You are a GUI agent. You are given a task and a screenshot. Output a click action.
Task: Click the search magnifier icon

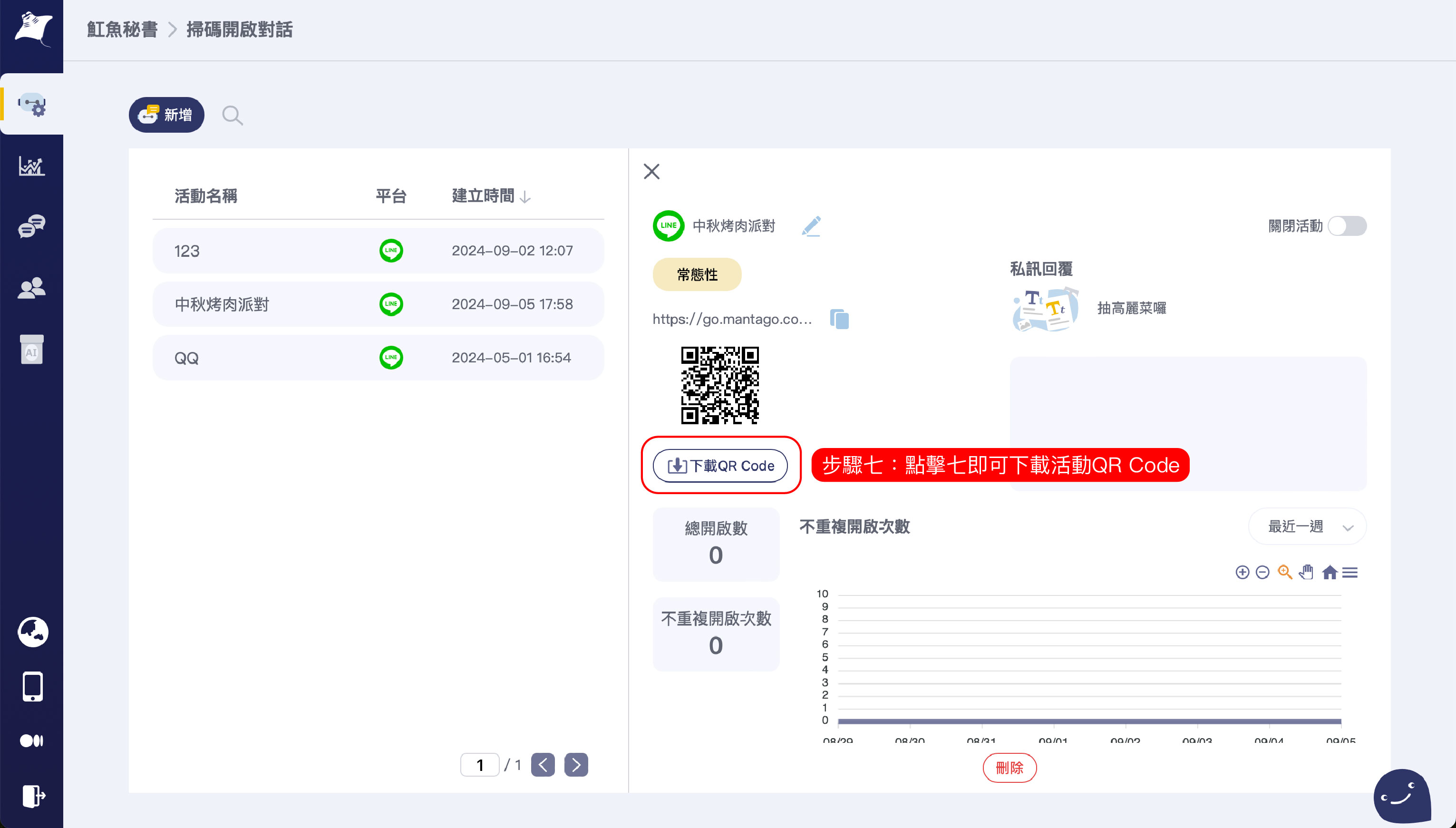click(232, 116)
